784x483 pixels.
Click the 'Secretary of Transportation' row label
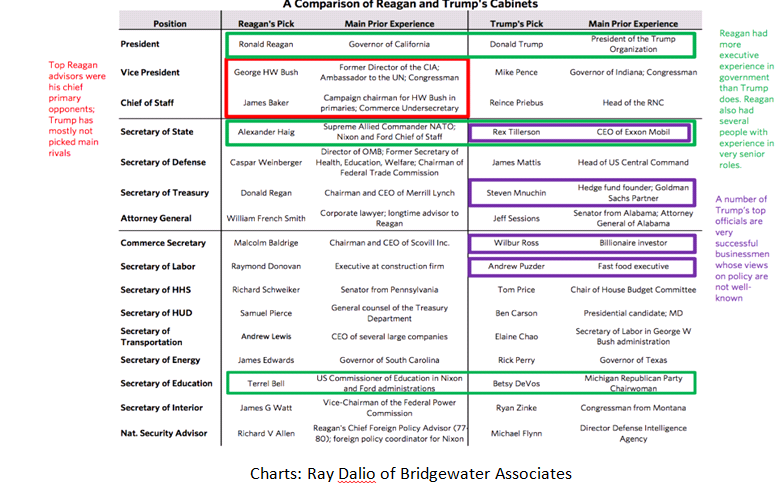151,336
